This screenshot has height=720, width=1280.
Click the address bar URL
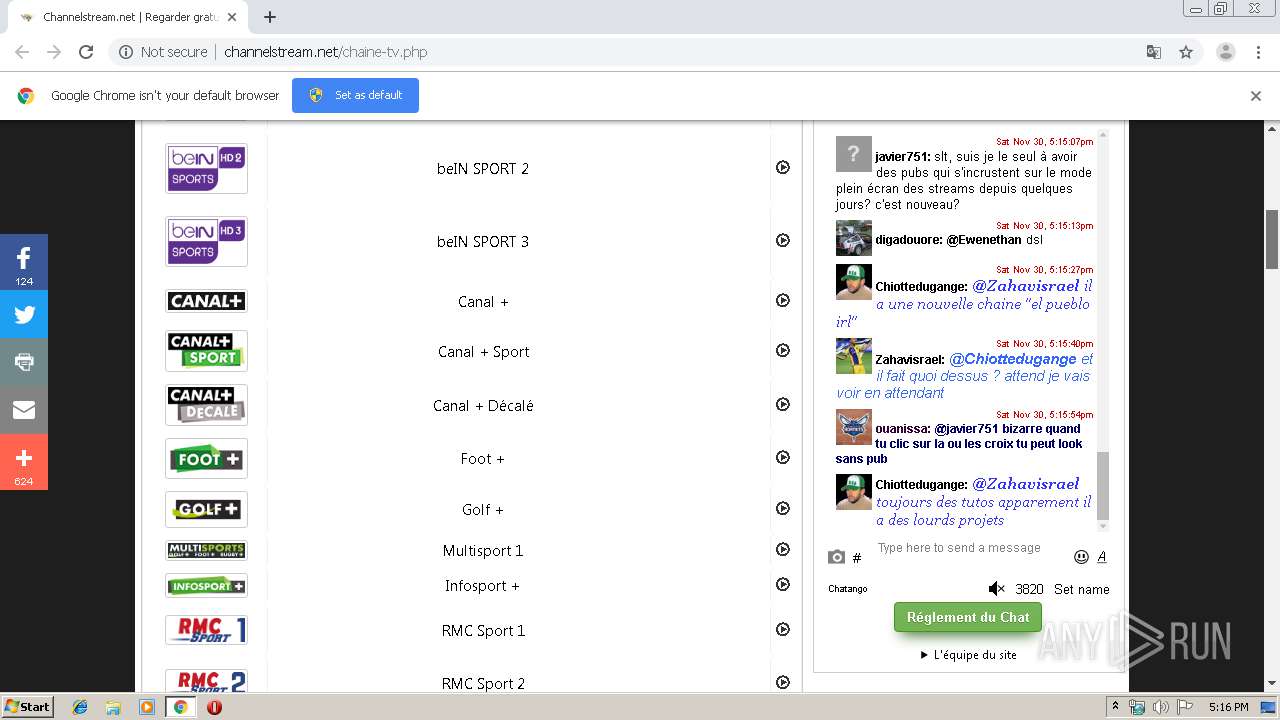(325, 52)
